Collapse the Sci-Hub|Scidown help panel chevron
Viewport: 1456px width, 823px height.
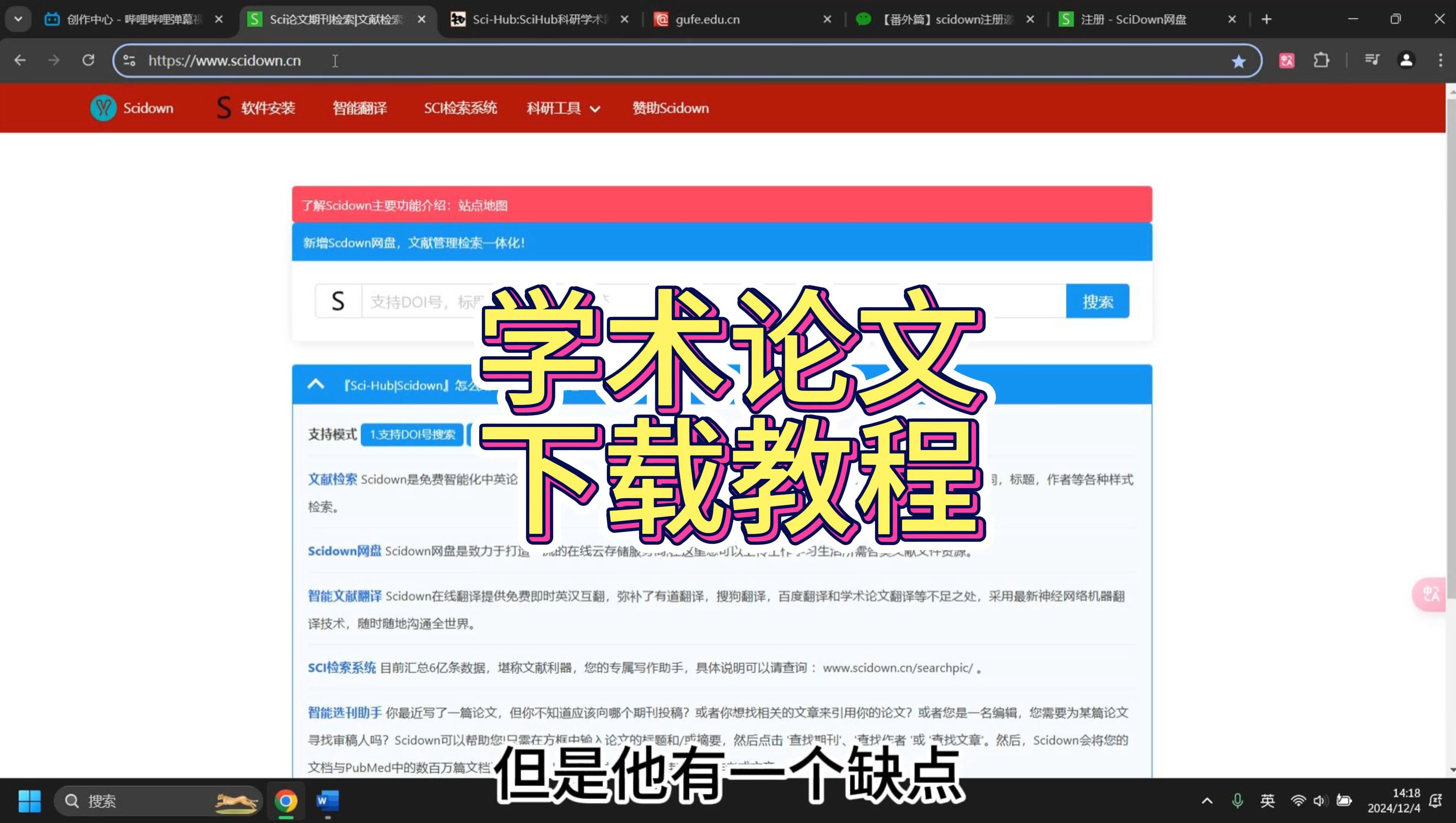click(315, 385)
